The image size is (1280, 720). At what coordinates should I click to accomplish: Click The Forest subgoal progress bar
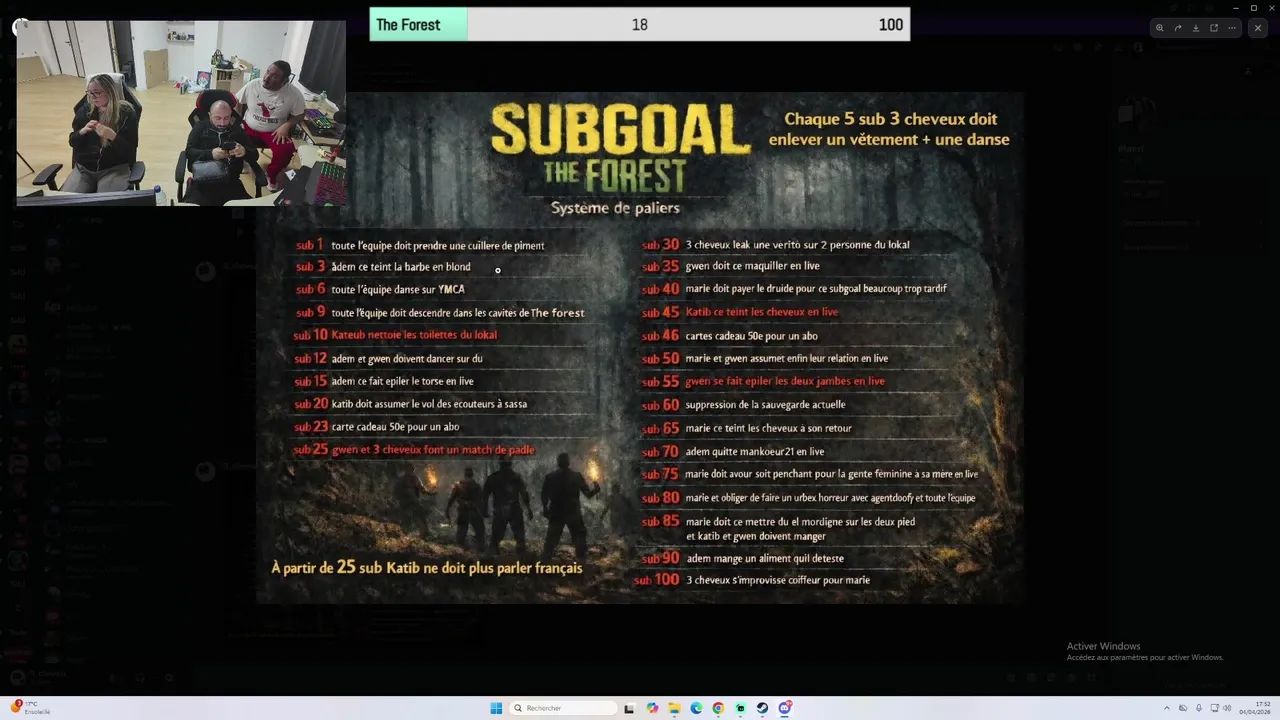[x=640, y=25]
